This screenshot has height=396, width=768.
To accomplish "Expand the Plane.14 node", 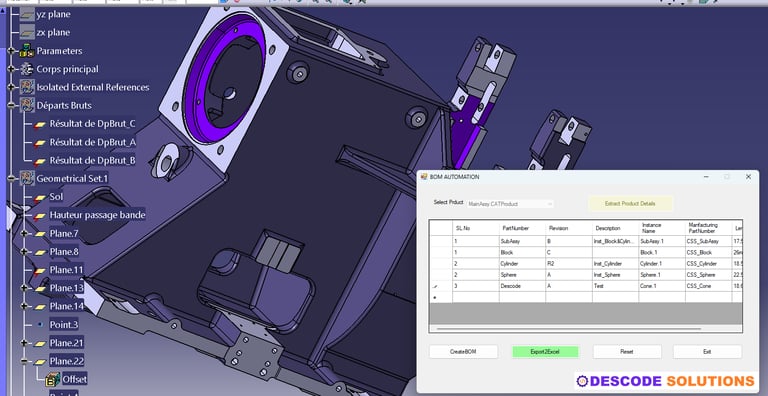I will coord(24,306).
